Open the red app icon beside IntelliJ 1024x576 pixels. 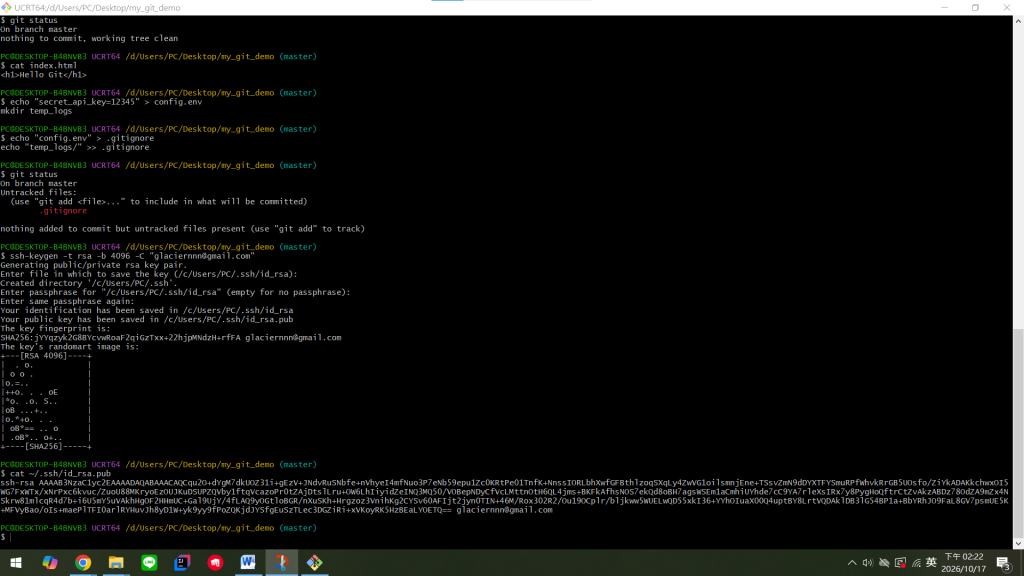click(216, 562)
